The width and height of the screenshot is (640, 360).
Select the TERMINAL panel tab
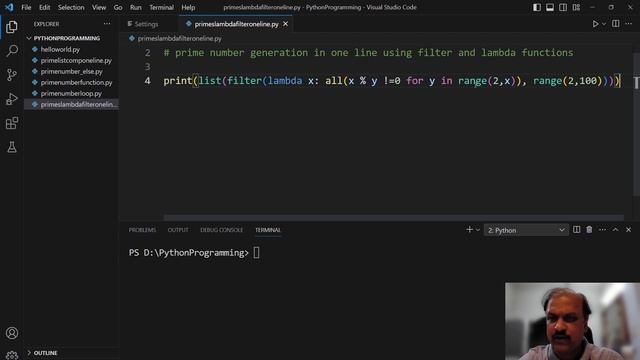click(268, 230)
